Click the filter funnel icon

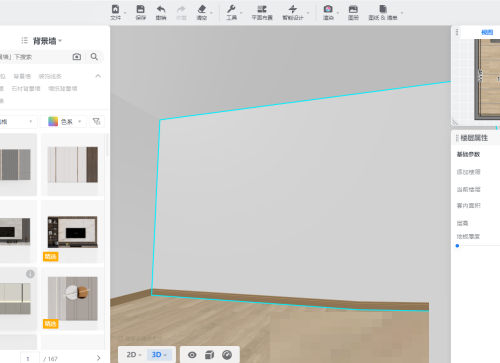coord(97,122)
